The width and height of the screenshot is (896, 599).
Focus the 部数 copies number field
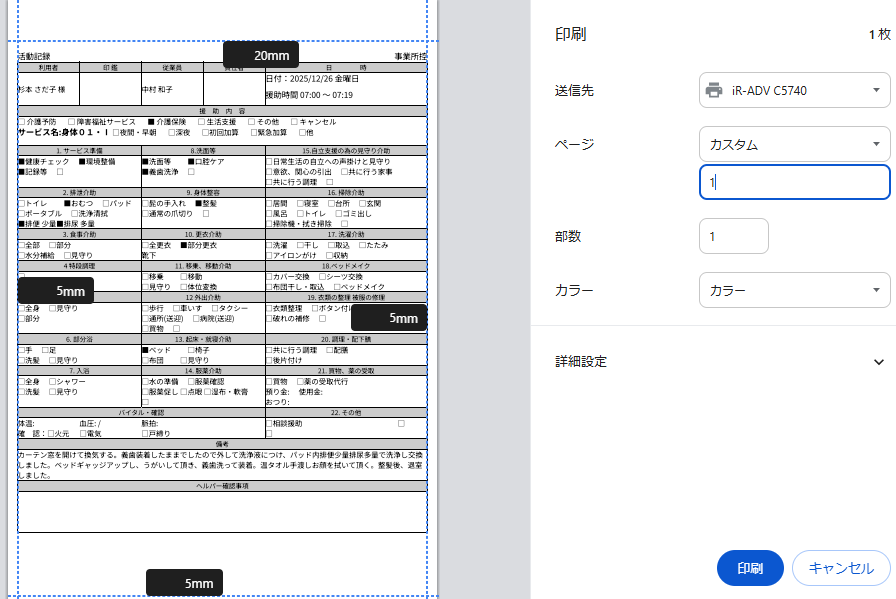point(734,237)
